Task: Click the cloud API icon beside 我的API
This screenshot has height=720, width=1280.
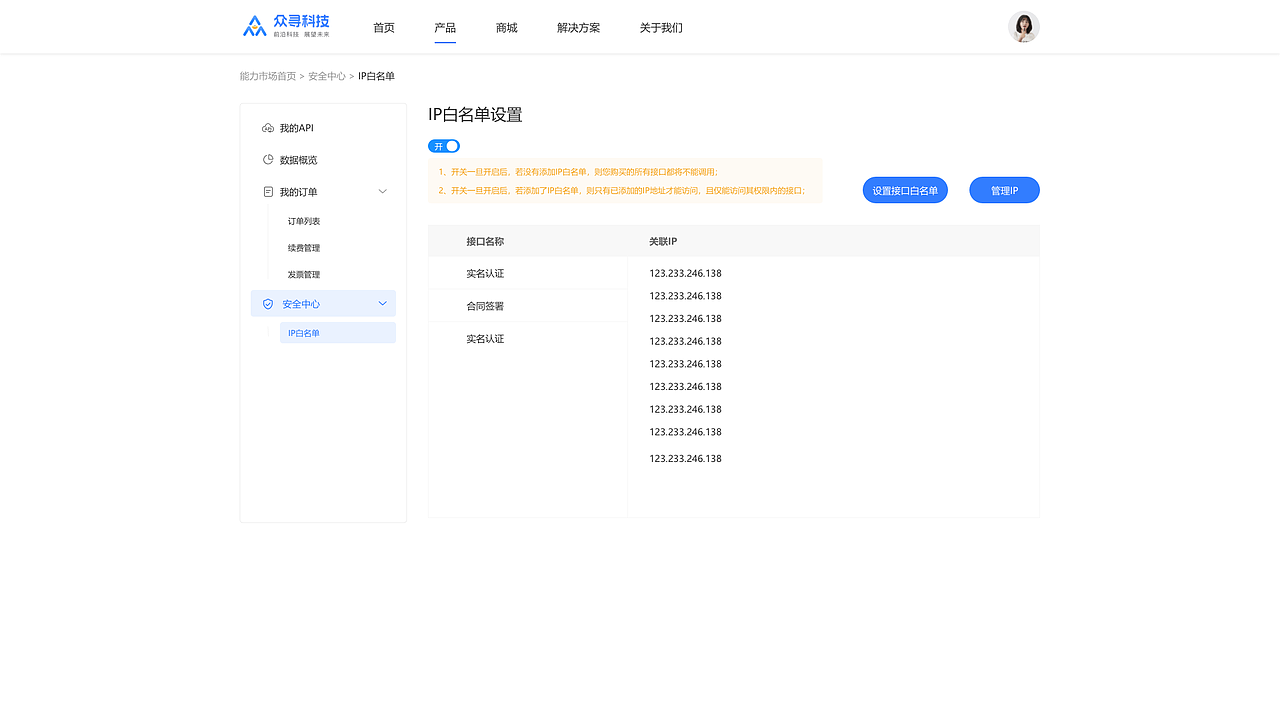Action: pyautogui.click(x=267, y=127)
